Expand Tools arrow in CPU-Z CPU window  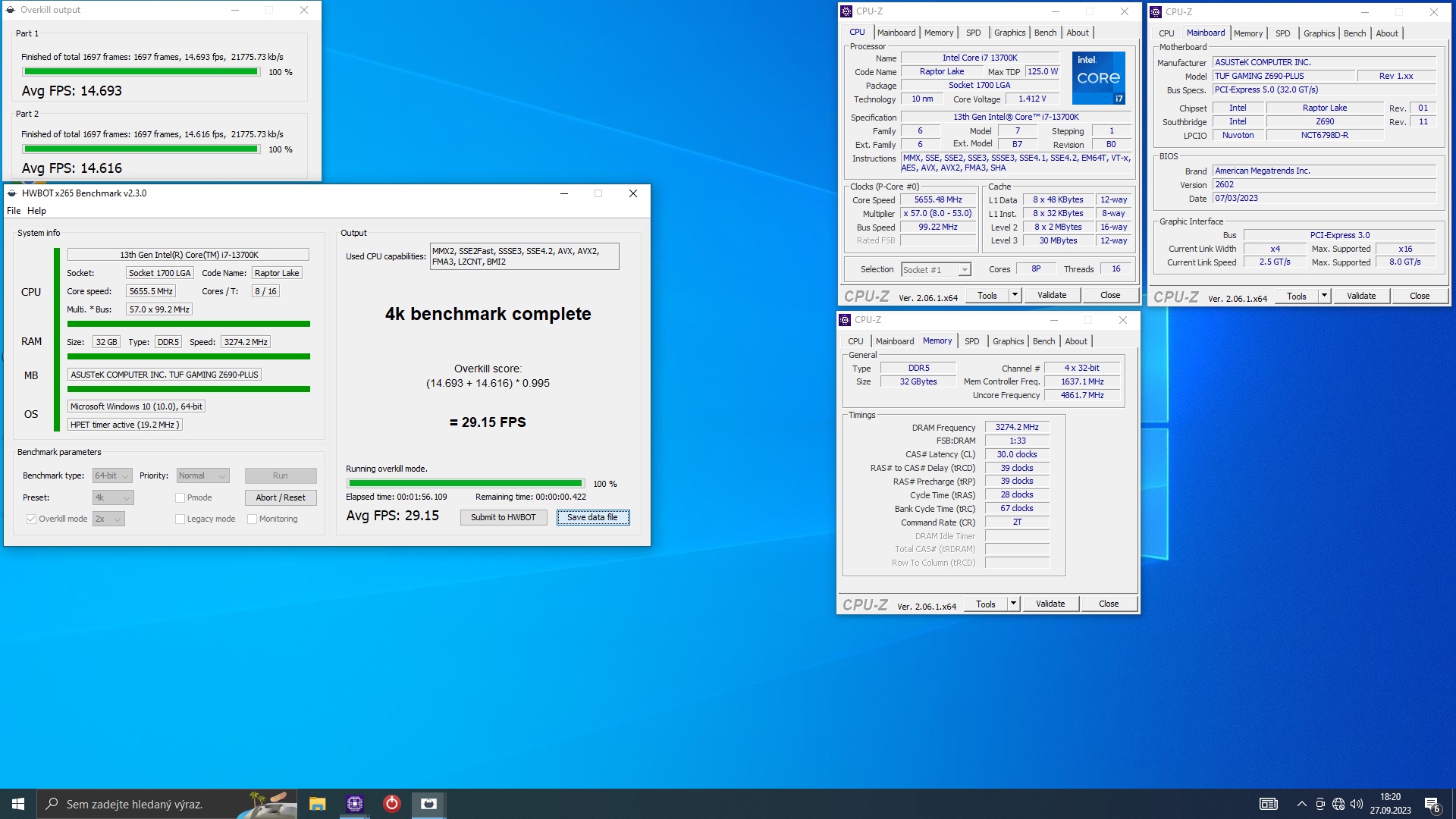pyautogui.click(x=1015, y=296)
